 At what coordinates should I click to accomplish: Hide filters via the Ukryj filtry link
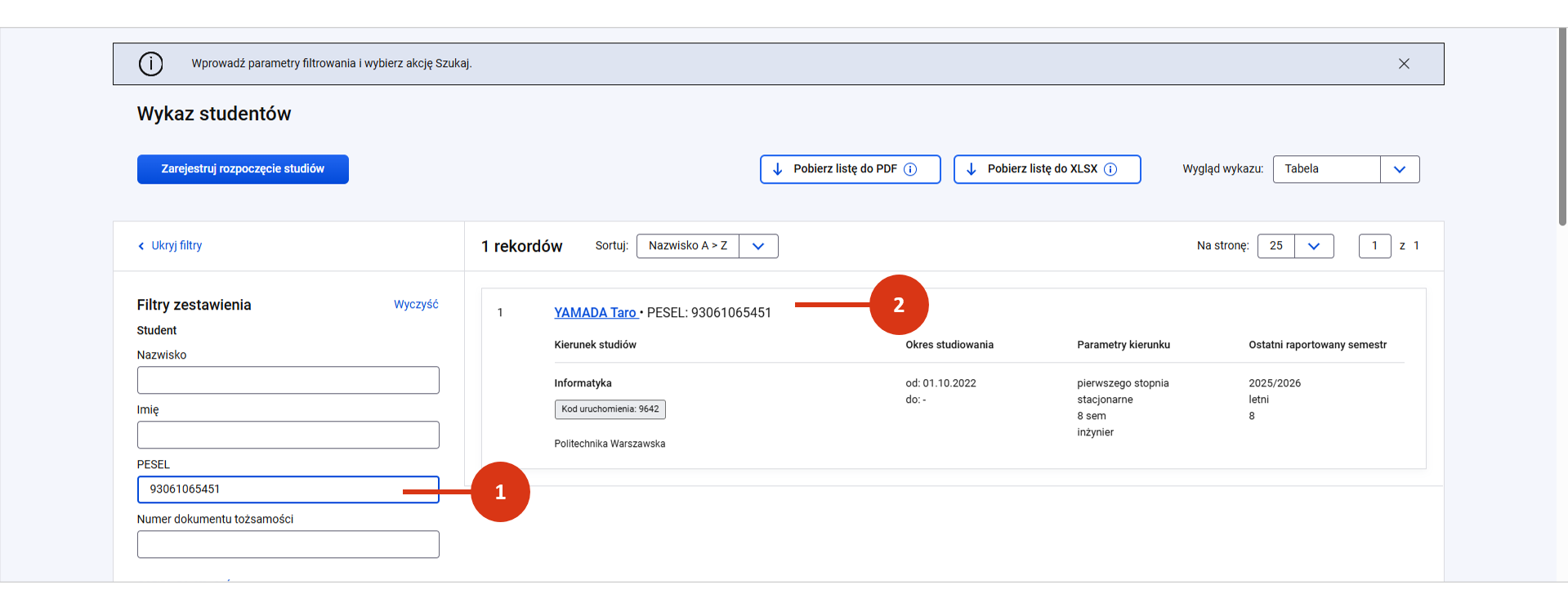point(176,245)
